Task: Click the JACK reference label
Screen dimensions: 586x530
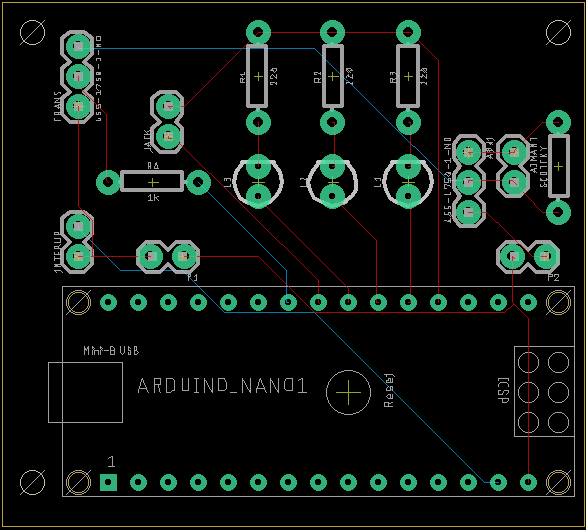Action: coord(148,141)
